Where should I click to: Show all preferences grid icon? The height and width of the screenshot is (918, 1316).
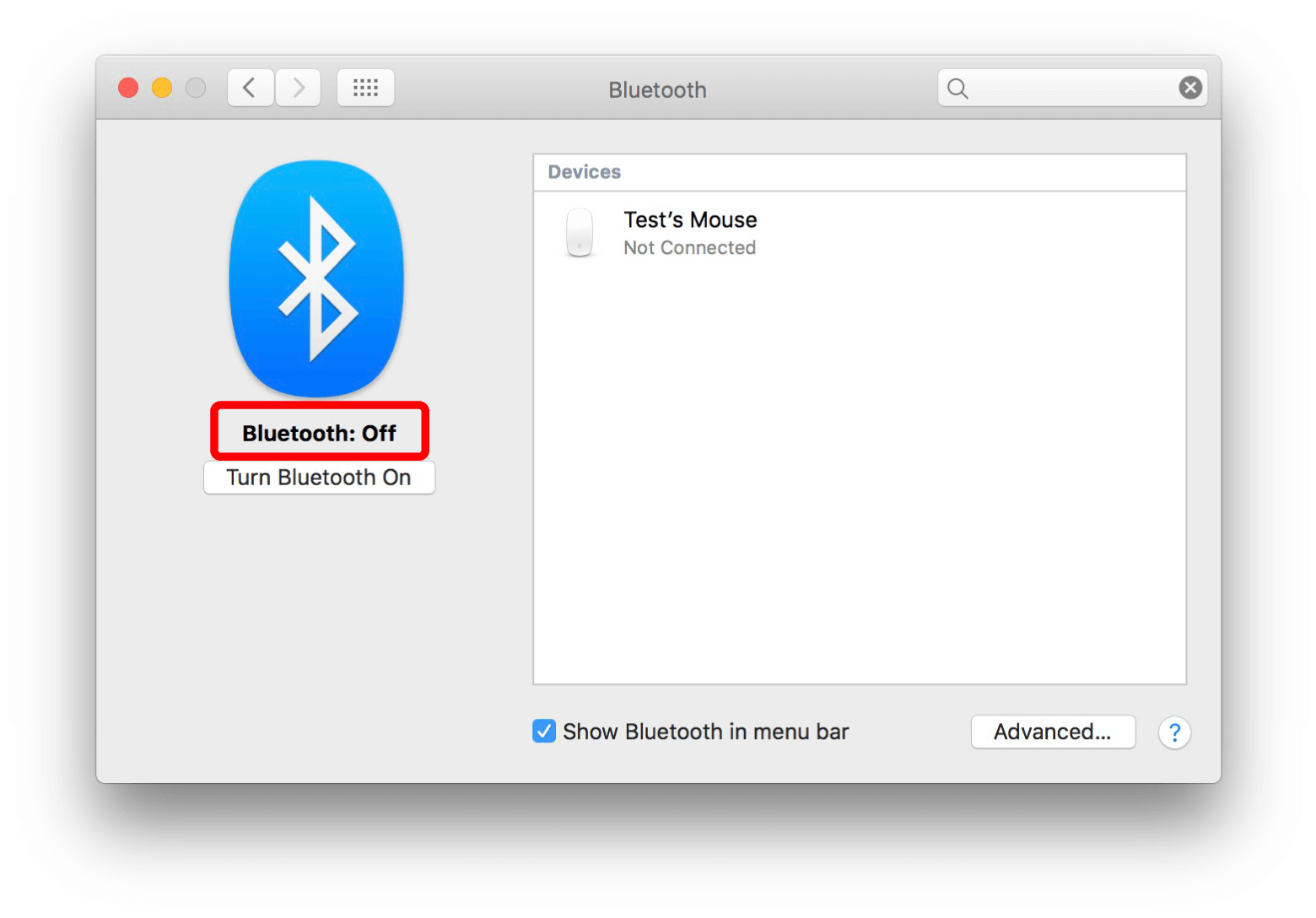tap(365, 88)
